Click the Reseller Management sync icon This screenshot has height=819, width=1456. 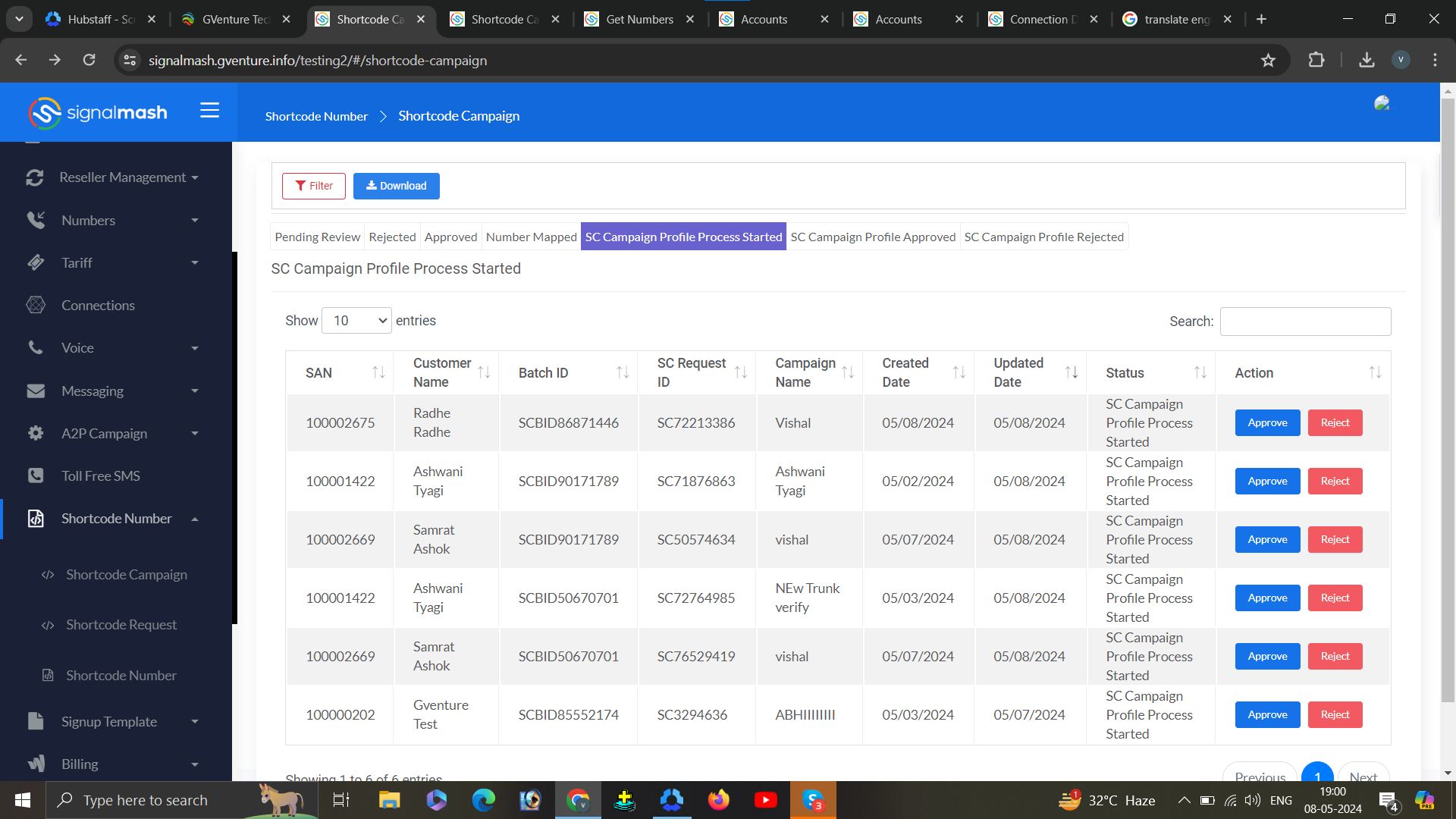[x=35, y=177]
